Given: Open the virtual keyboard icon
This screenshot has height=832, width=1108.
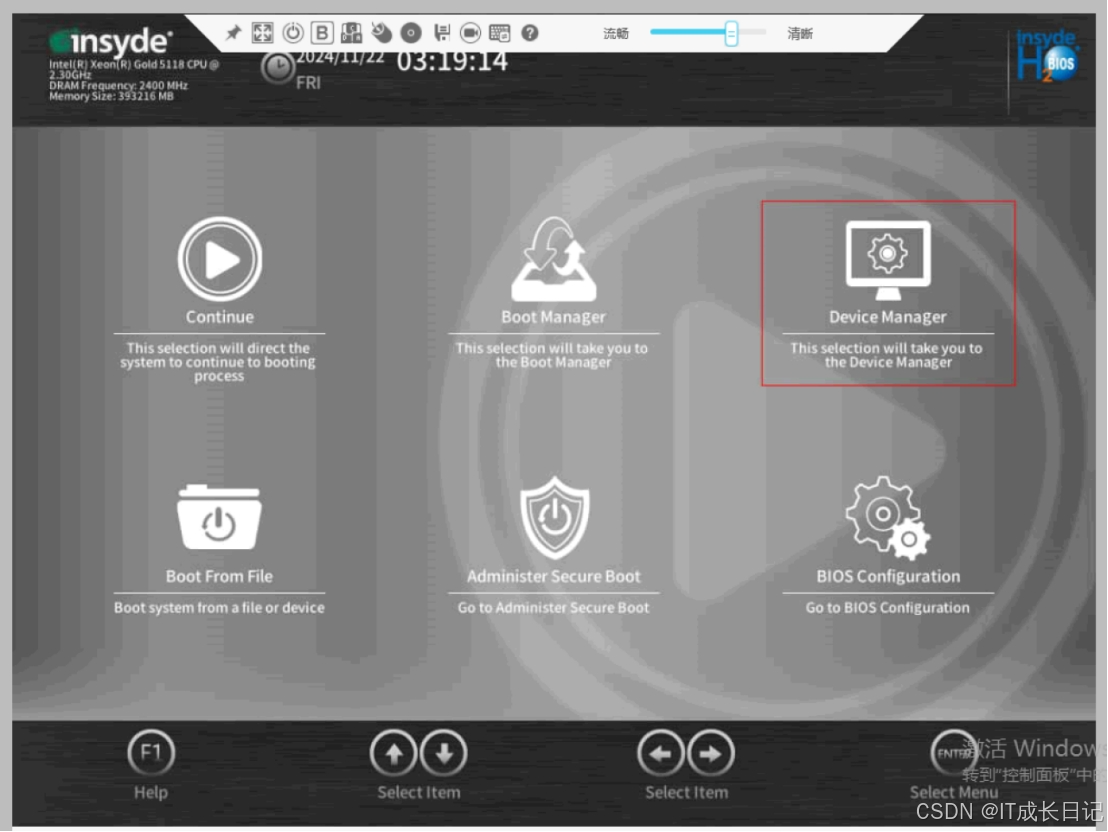Looking at the screenshot, I should pos(500,33).
